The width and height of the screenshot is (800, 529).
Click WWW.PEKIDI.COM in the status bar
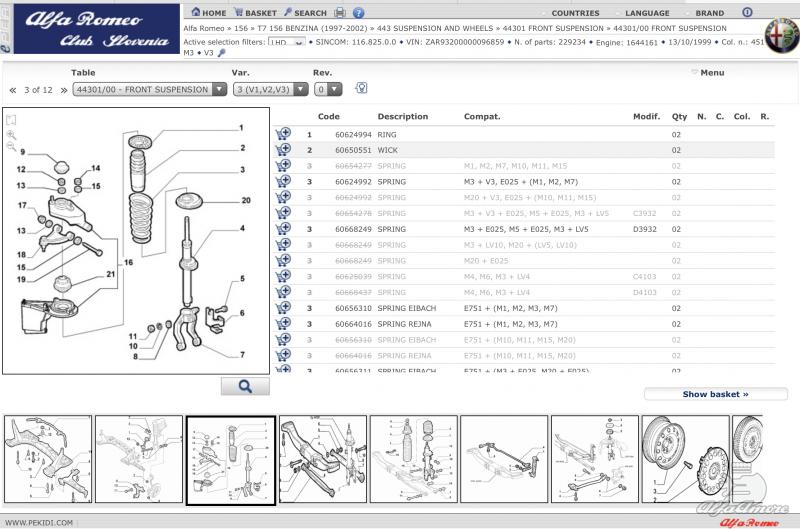[x=39, y=523]
